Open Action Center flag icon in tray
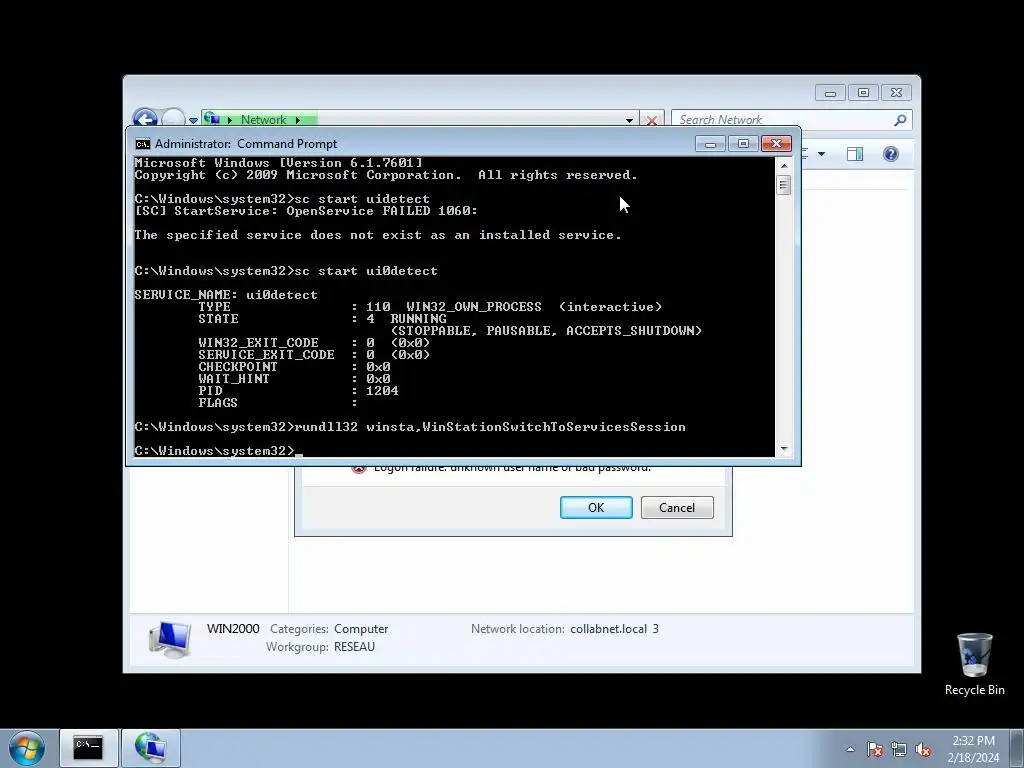 [875, 749]
